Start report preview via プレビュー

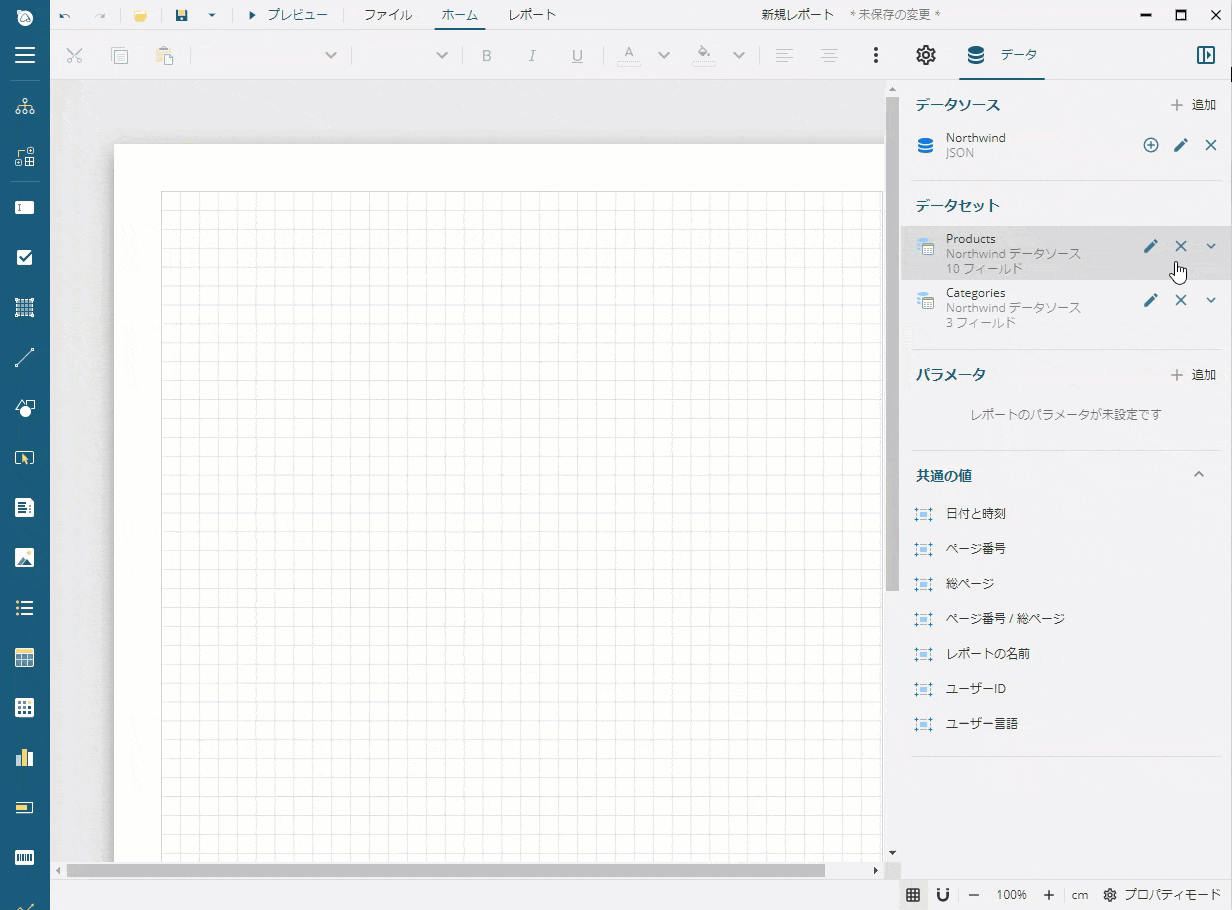[x=290, y=15]
